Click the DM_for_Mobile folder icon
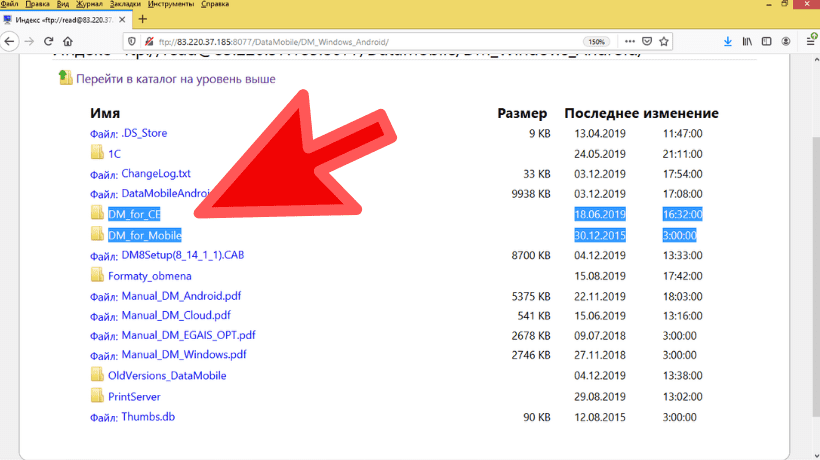This screenshot has width=820, height=460. [x=97, y=234]
